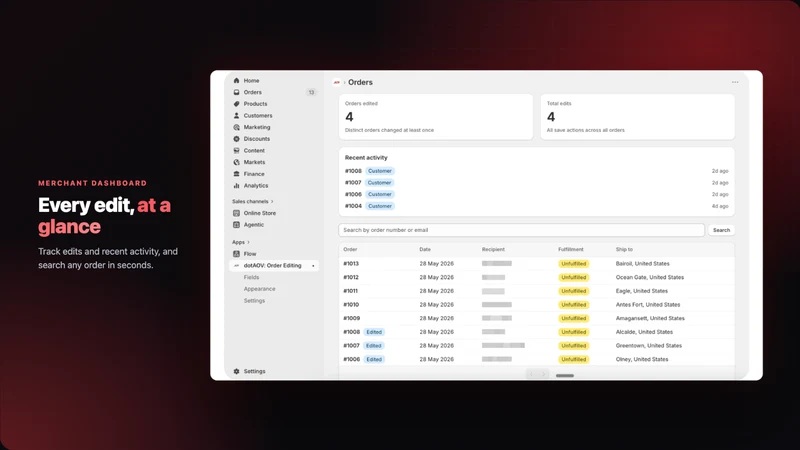Click the Edited badge on order #1008
Screen dimensions: 800x450
tap(374, 332)
